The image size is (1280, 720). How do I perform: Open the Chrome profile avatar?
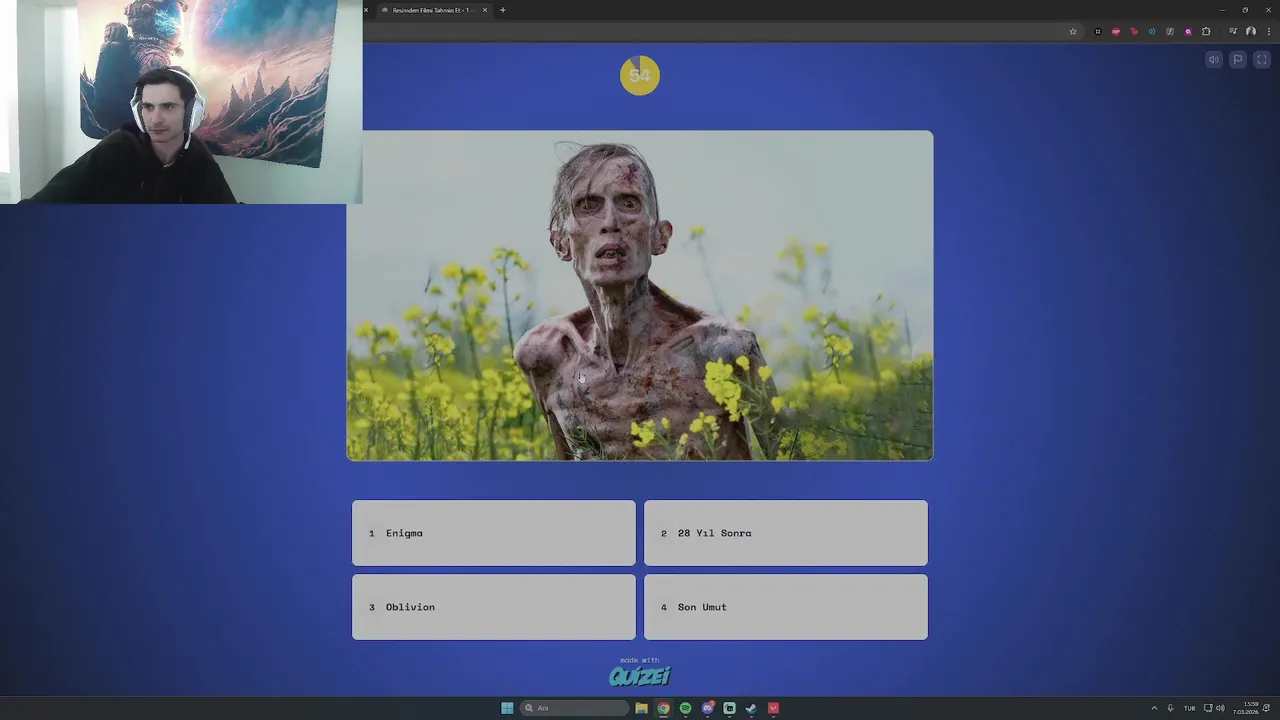click(1251, 32)
